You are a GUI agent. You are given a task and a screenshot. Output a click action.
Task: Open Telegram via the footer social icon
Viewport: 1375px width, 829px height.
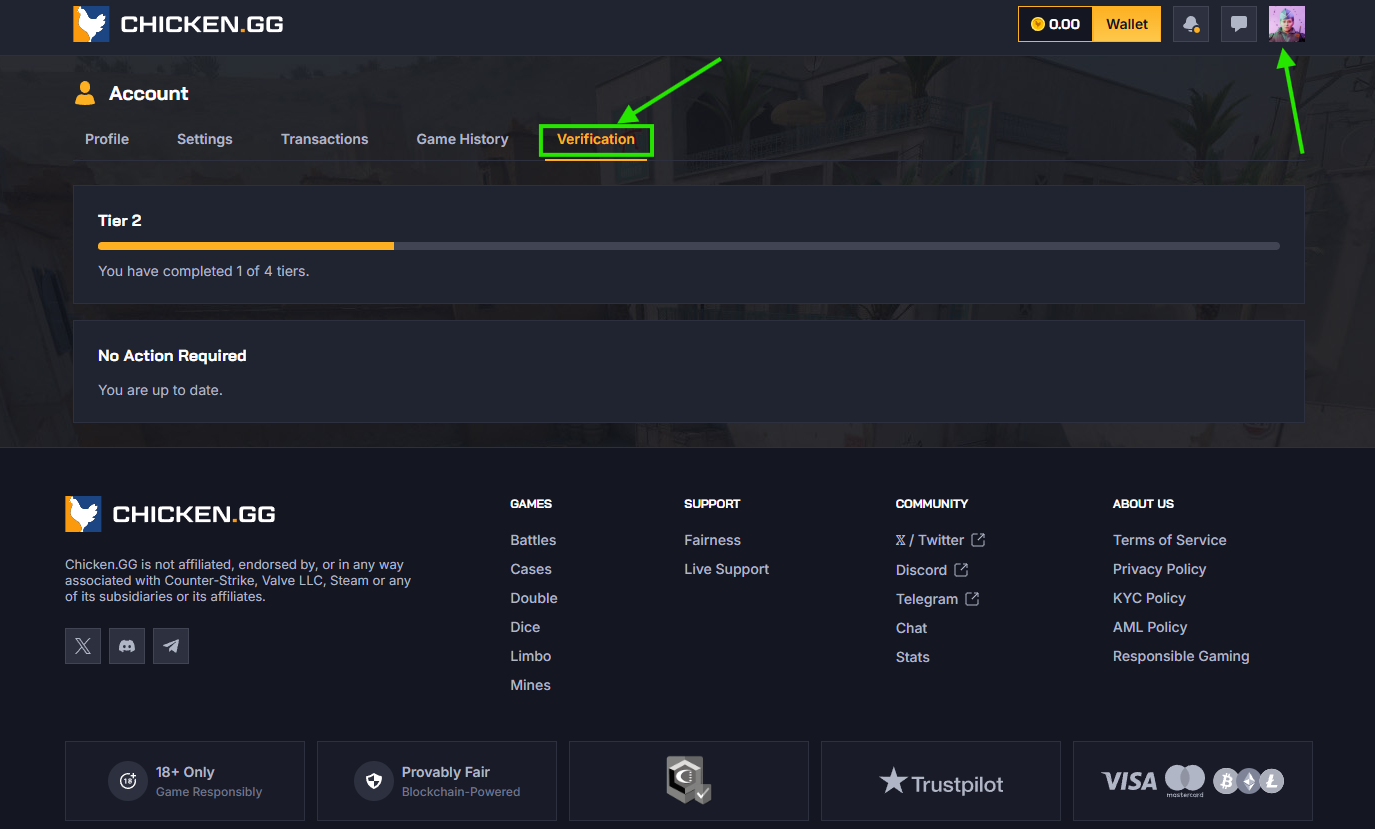point(170,645)
